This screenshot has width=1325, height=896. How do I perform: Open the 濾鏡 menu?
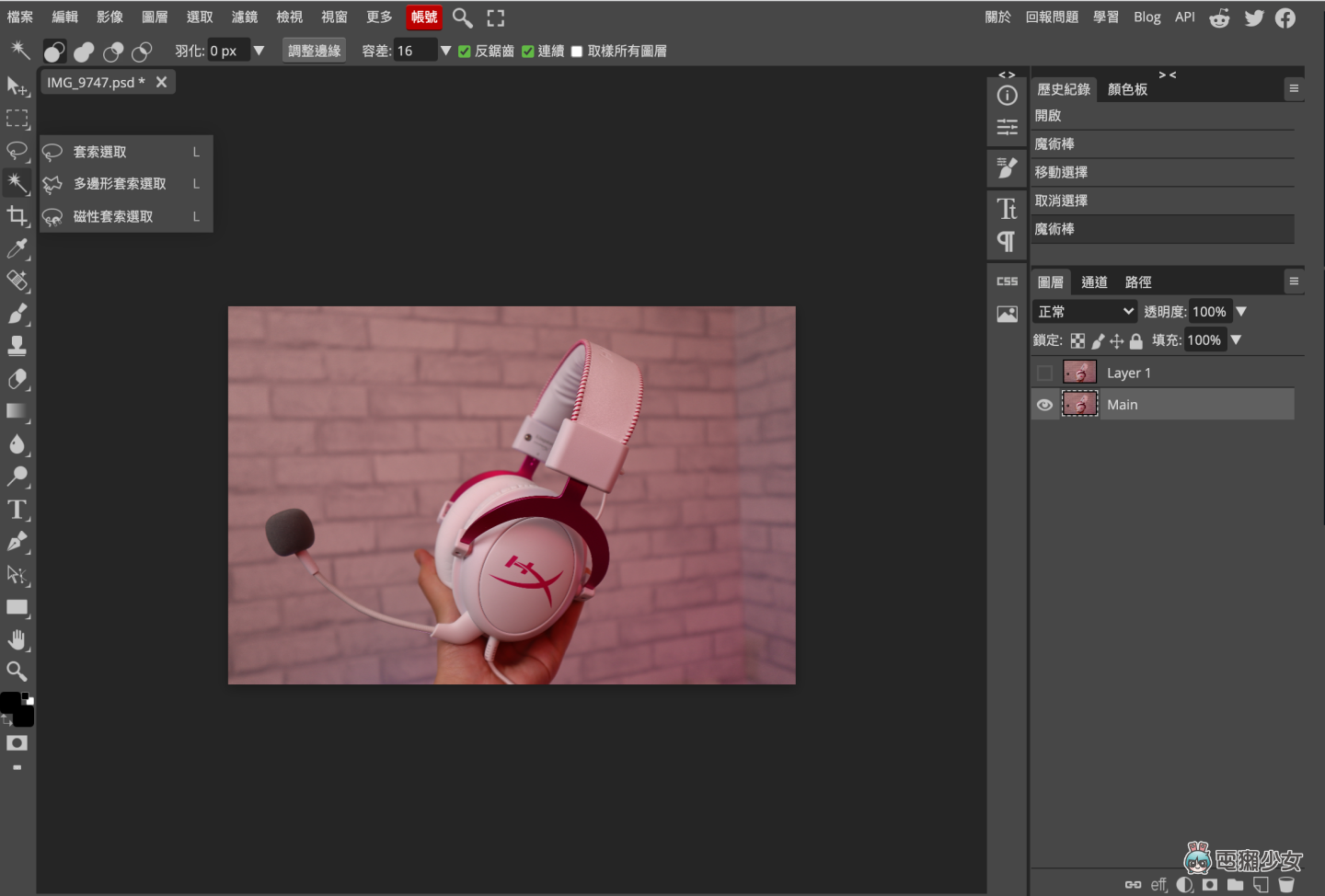tap(244, 17)
